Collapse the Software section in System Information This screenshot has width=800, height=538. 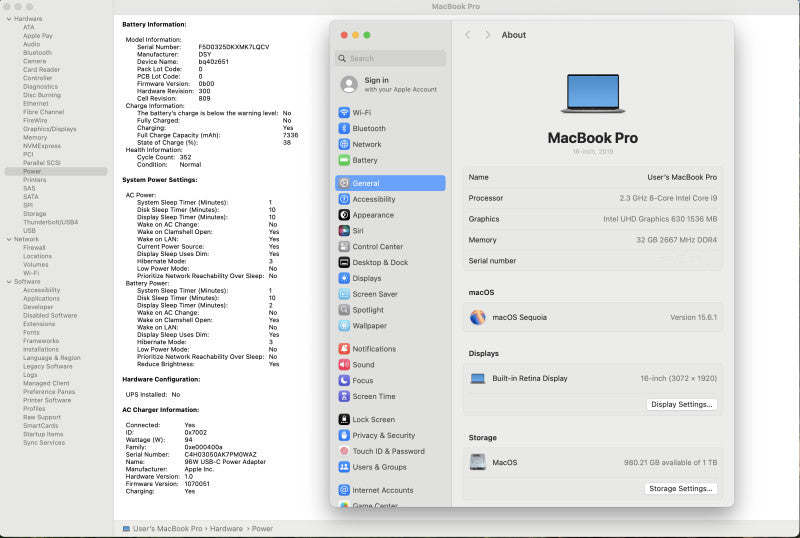click(9, 281)
